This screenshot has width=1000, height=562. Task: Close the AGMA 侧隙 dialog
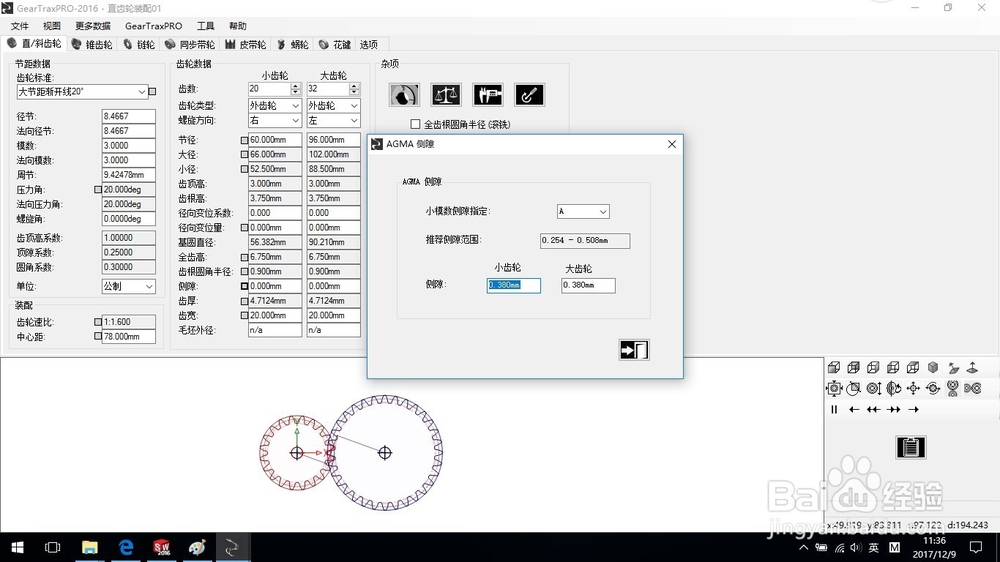(672, 144)
